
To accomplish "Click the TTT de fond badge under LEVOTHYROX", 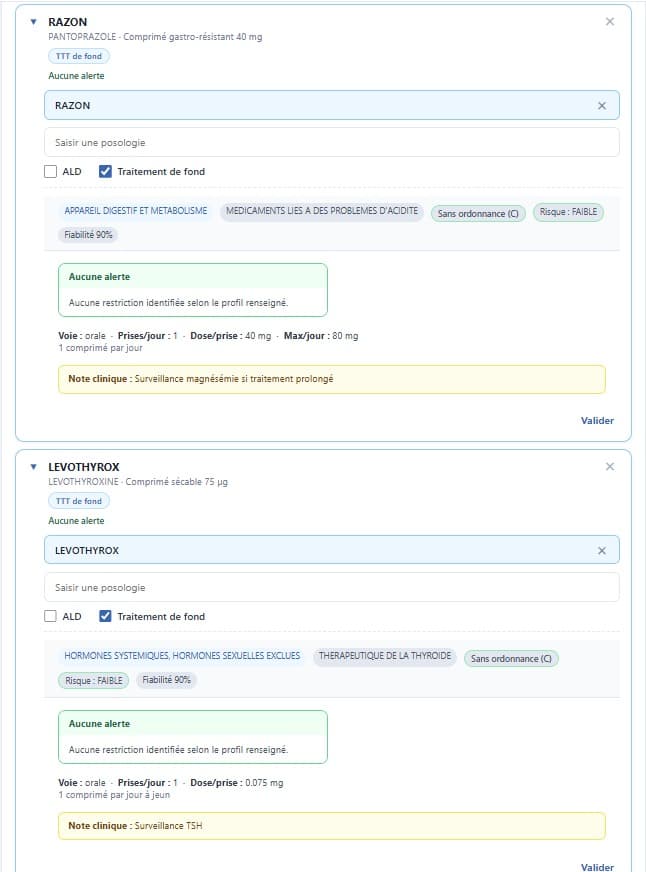I will pos(79,501).
